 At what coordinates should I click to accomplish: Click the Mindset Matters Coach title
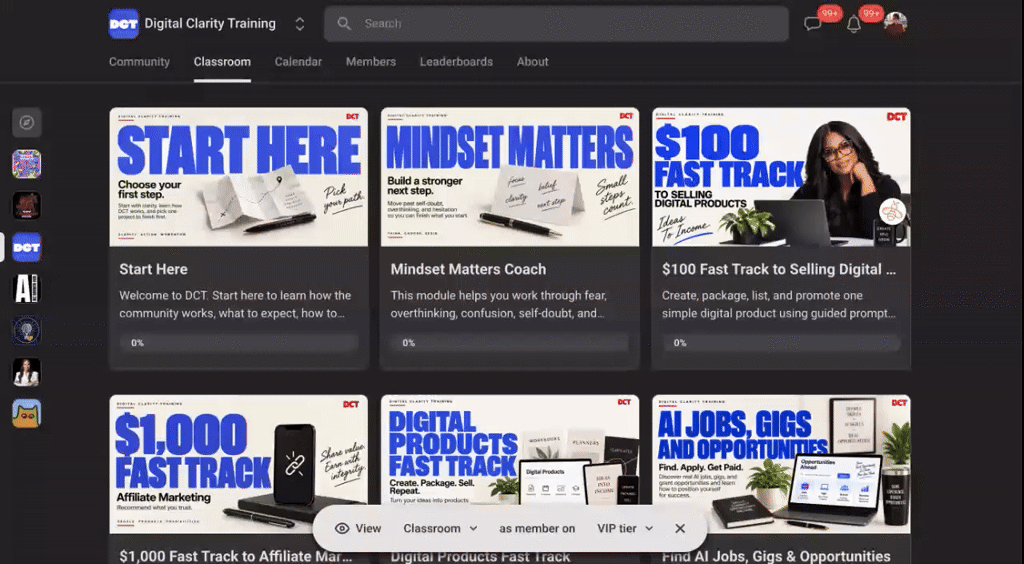pos(468,269)
